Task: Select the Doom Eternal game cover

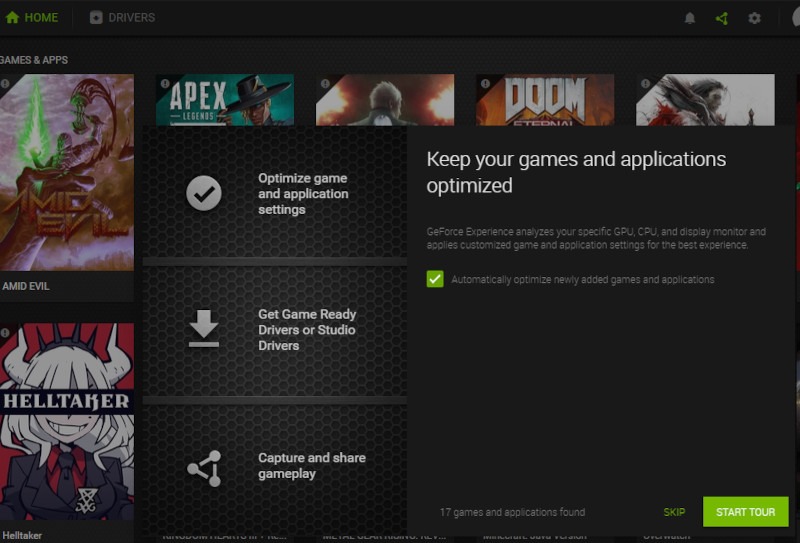Action: click(x=545, y=100)
